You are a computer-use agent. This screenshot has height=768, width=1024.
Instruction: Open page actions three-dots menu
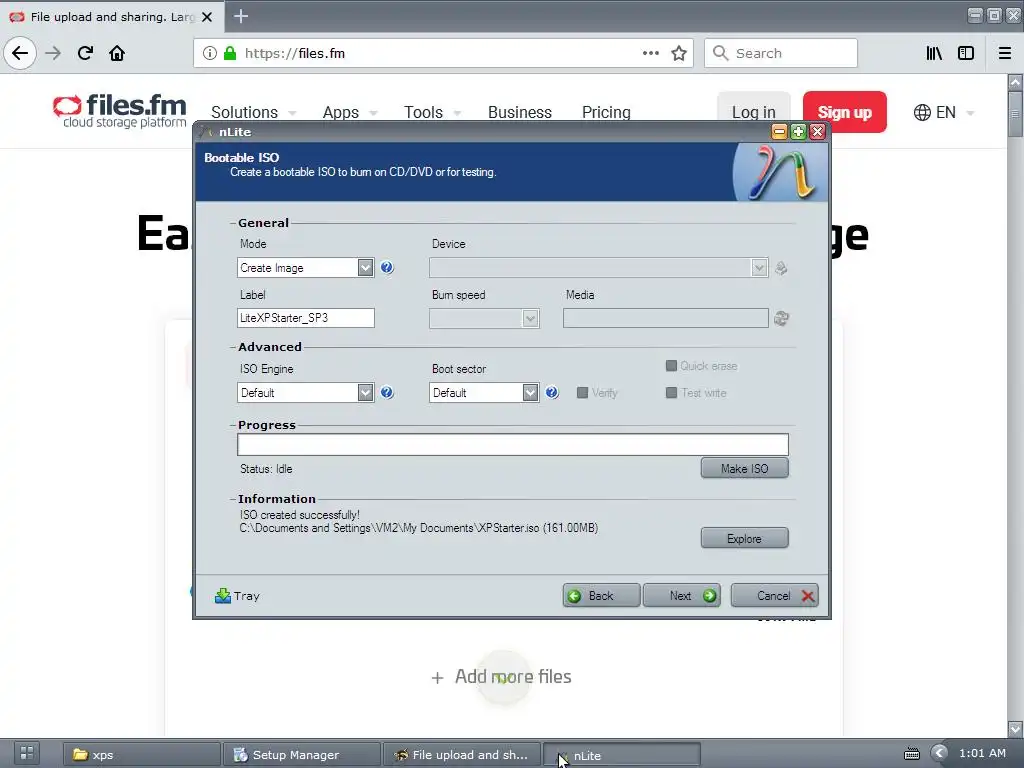(650, 53)
